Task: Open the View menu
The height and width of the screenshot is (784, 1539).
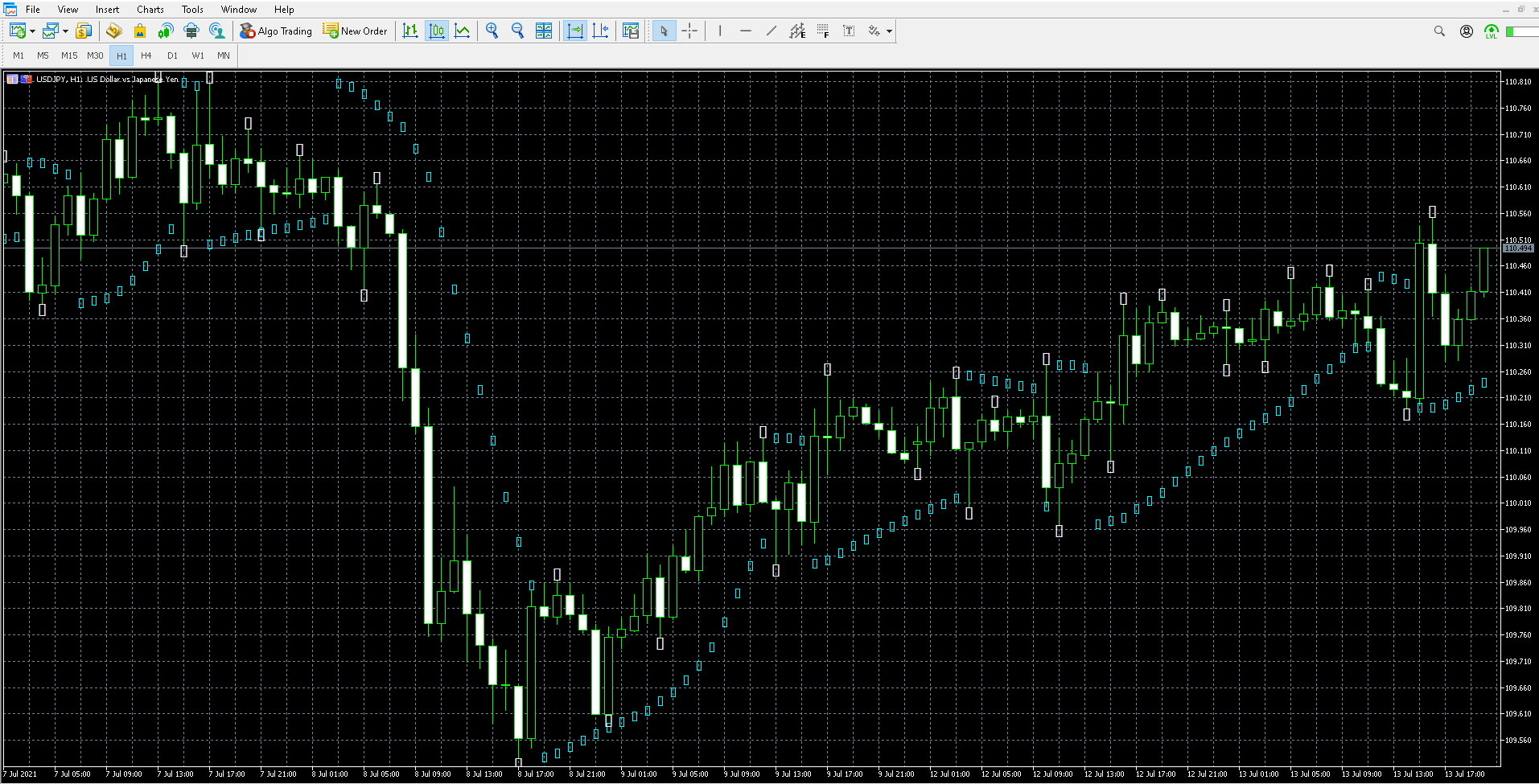Action: pyautogui.click(x=68, y=10)
